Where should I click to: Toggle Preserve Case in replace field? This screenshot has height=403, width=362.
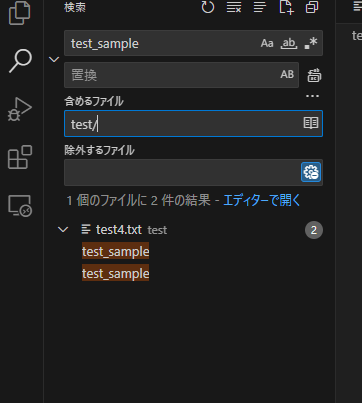click(x=287, y=74)
